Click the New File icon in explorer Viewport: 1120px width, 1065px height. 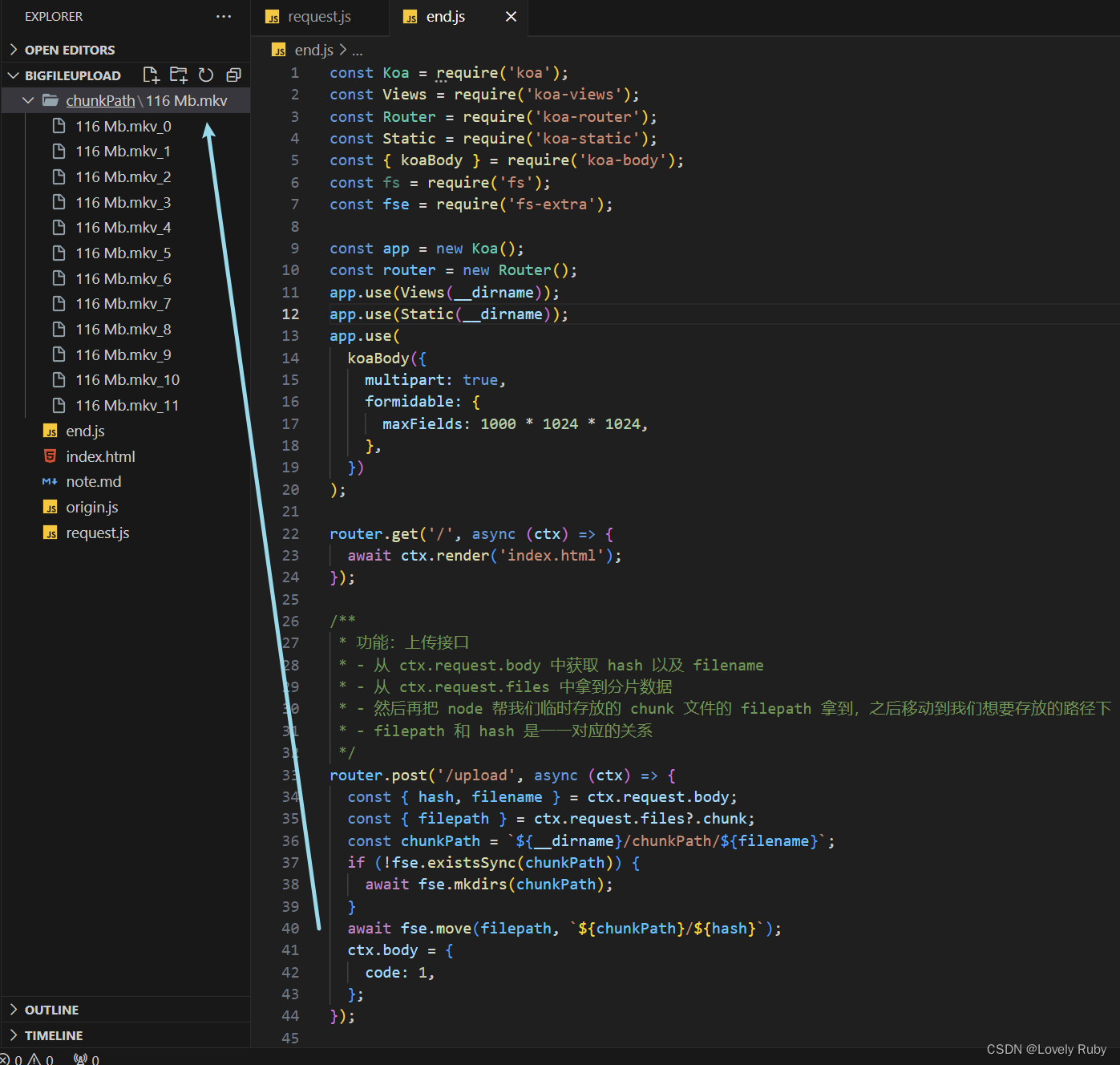point(151,75)
